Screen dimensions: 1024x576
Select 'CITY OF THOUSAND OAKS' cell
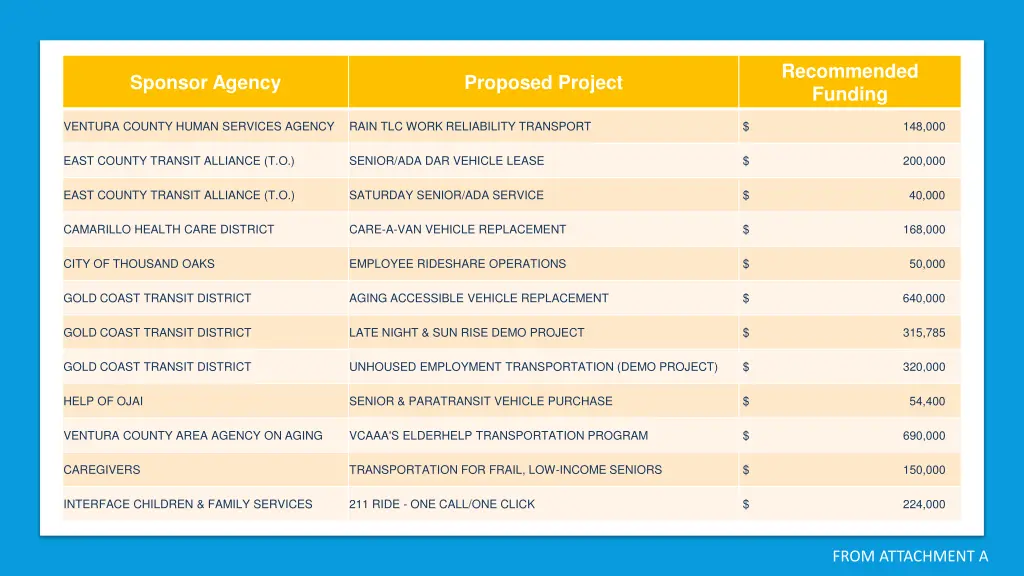[x=205, y=264]
